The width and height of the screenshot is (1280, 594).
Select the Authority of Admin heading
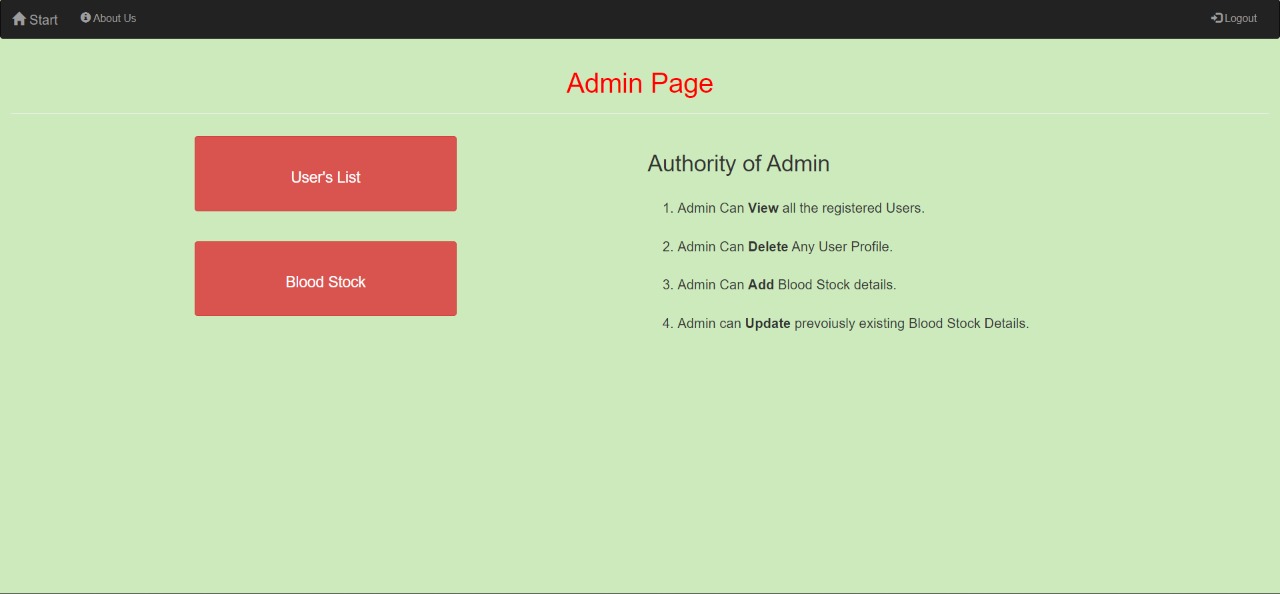click(x=738, y=163)
